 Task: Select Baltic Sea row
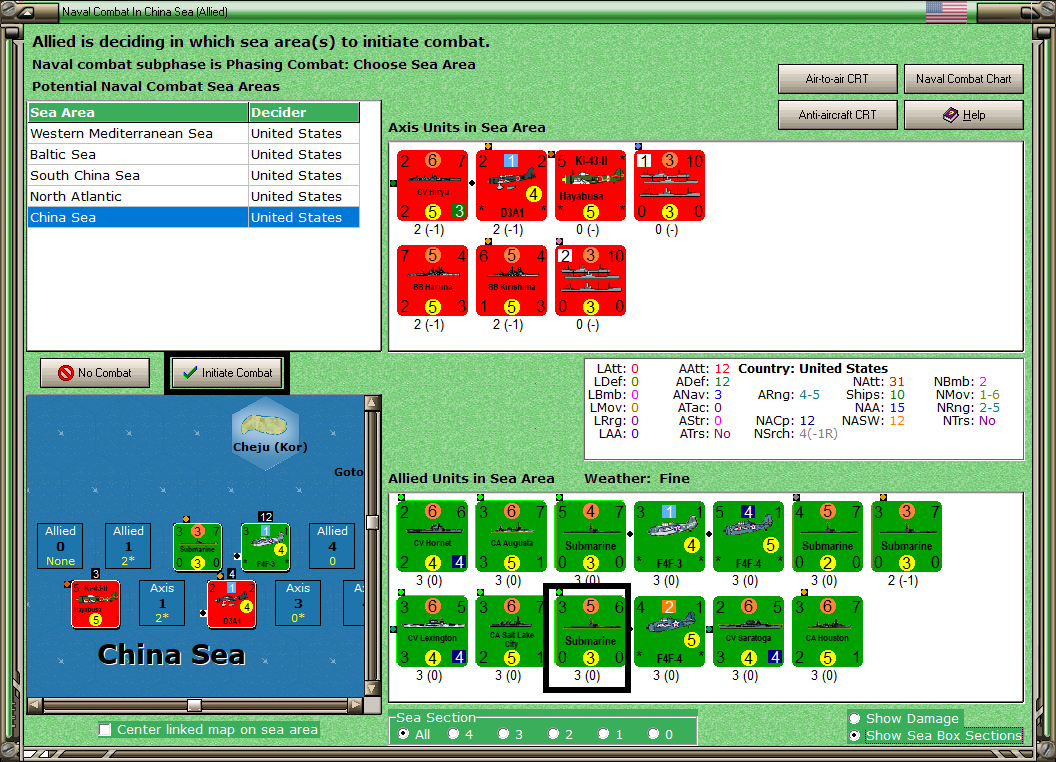tap(193, 154)
